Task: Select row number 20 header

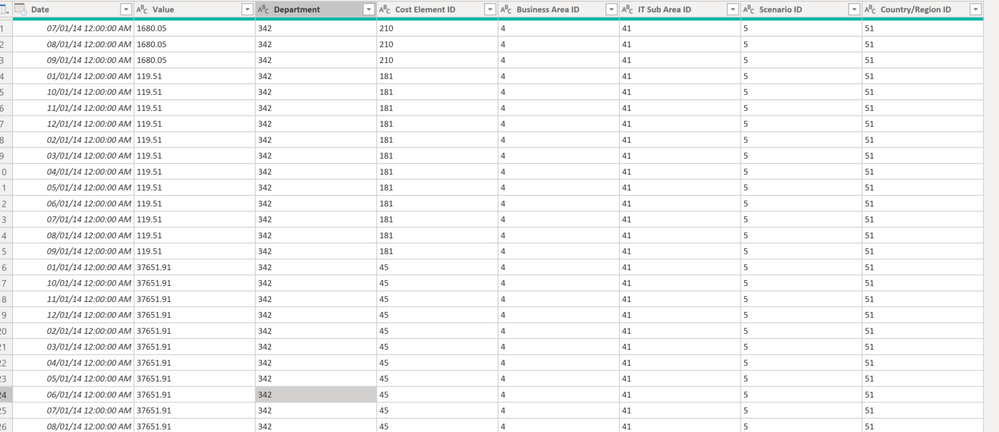Action: 6,331
